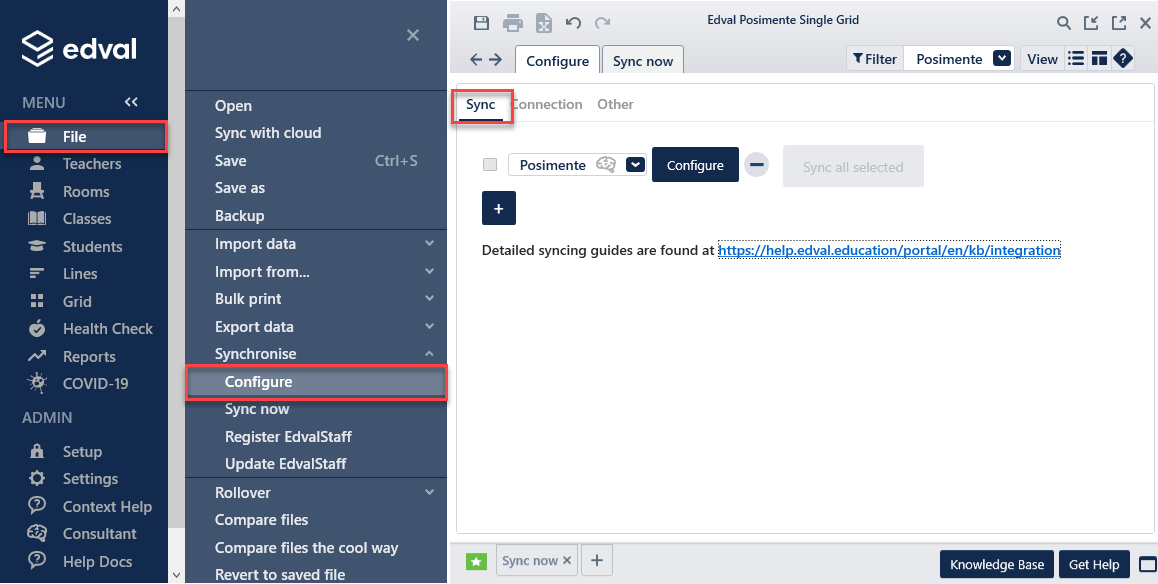Go back with the left arrow
1158x584 pixels.
(x=476, y=60)
